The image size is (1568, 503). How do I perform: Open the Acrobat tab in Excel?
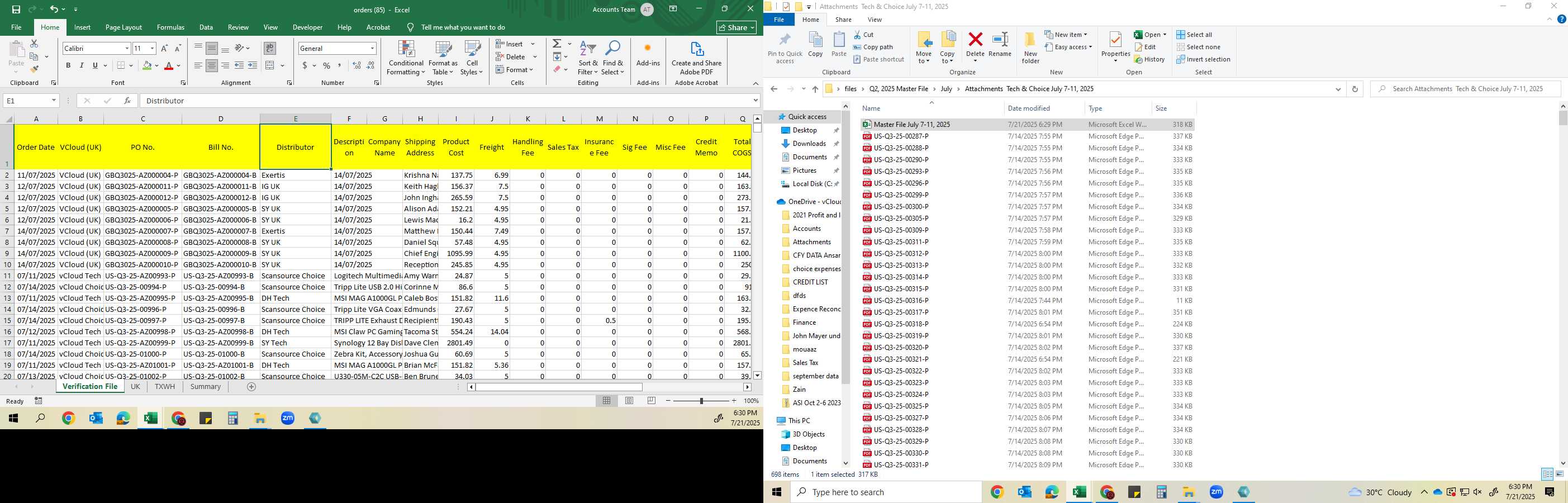[378, 27]
